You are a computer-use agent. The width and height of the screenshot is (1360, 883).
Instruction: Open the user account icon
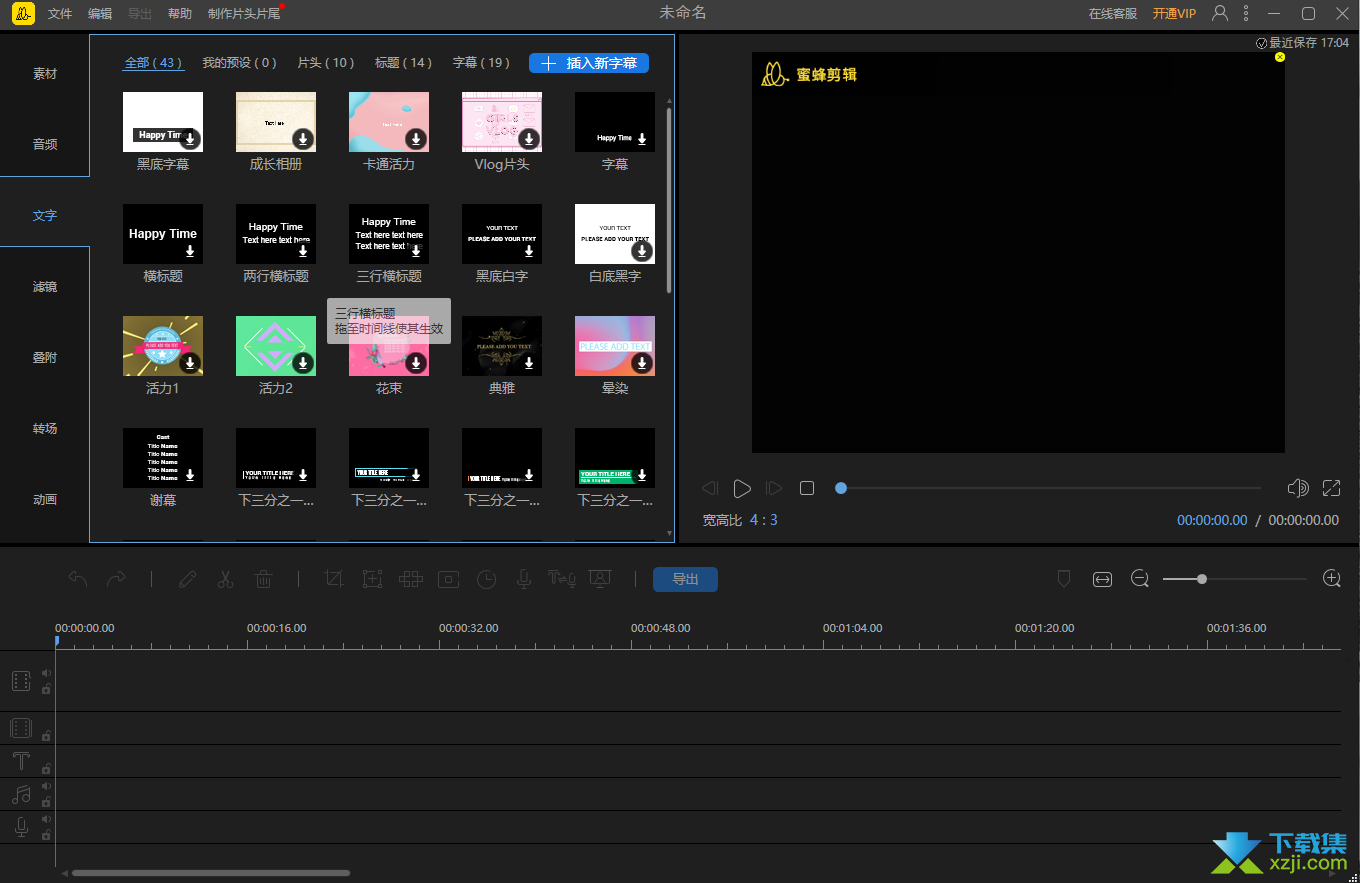pos(1219,13)
